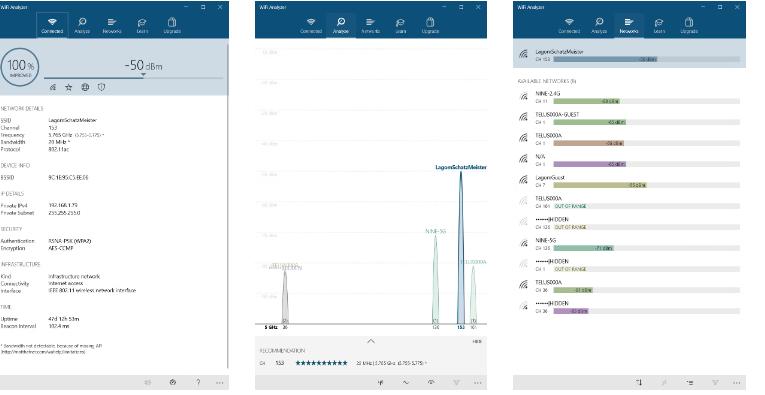Click wifi icon beside NINE-2.4G network
This screenshot has height=395, width=765.
coord(523,97)
